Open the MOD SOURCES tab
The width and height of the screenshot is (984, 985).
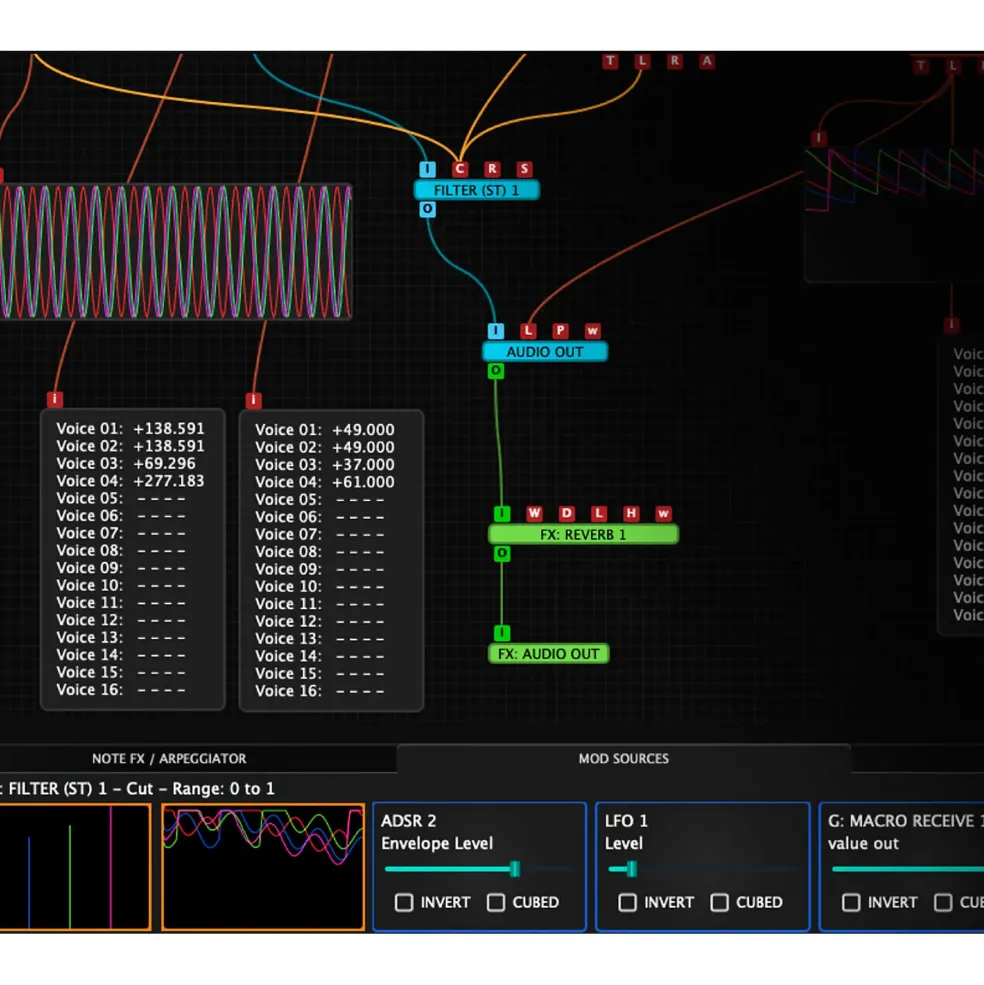(623, 759)
